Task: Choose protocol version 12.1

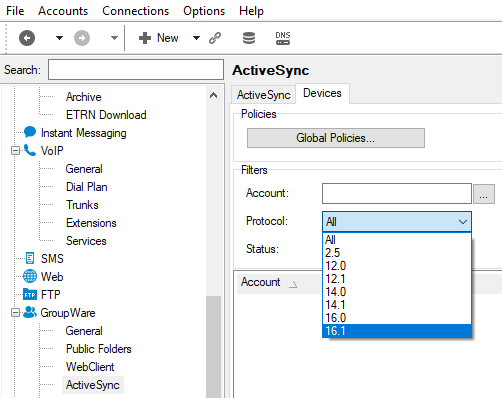Action: [397, 279]
